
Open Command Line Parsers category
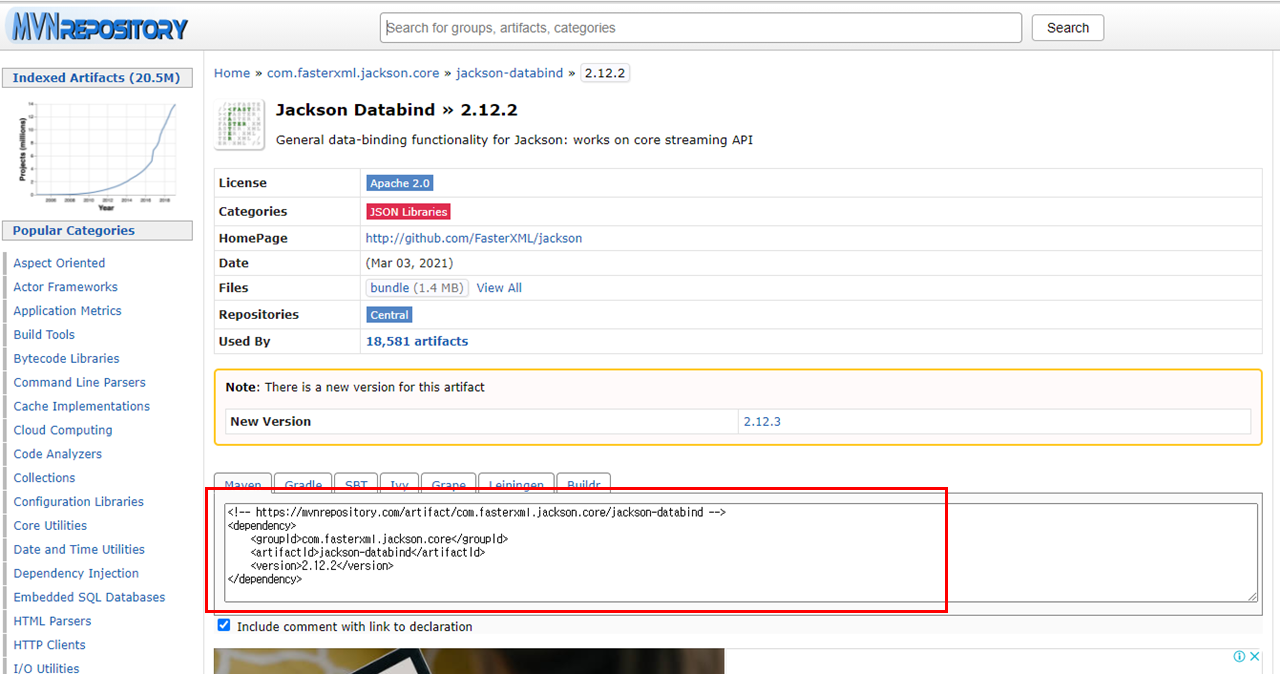(x=79, y=382)
